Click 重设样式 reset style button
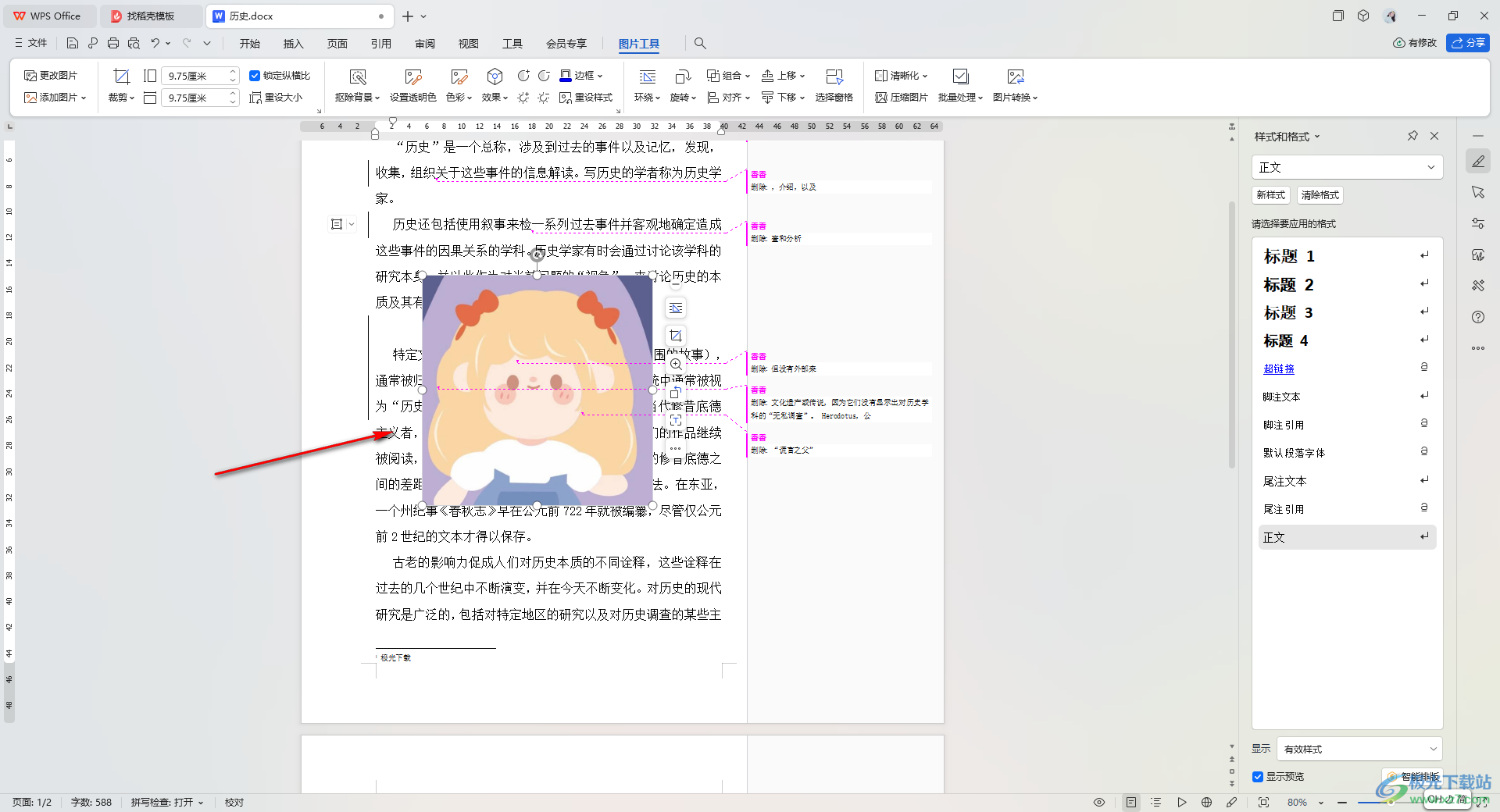Viewport: 1500px width, 812px height. point(586,98)
